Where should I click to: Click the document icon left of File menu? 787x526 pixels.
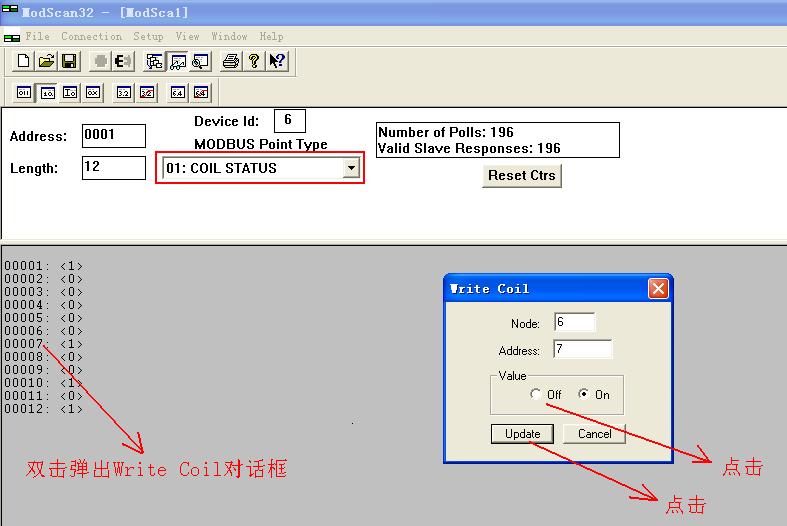pyautogui.click(x=12, y=38)
